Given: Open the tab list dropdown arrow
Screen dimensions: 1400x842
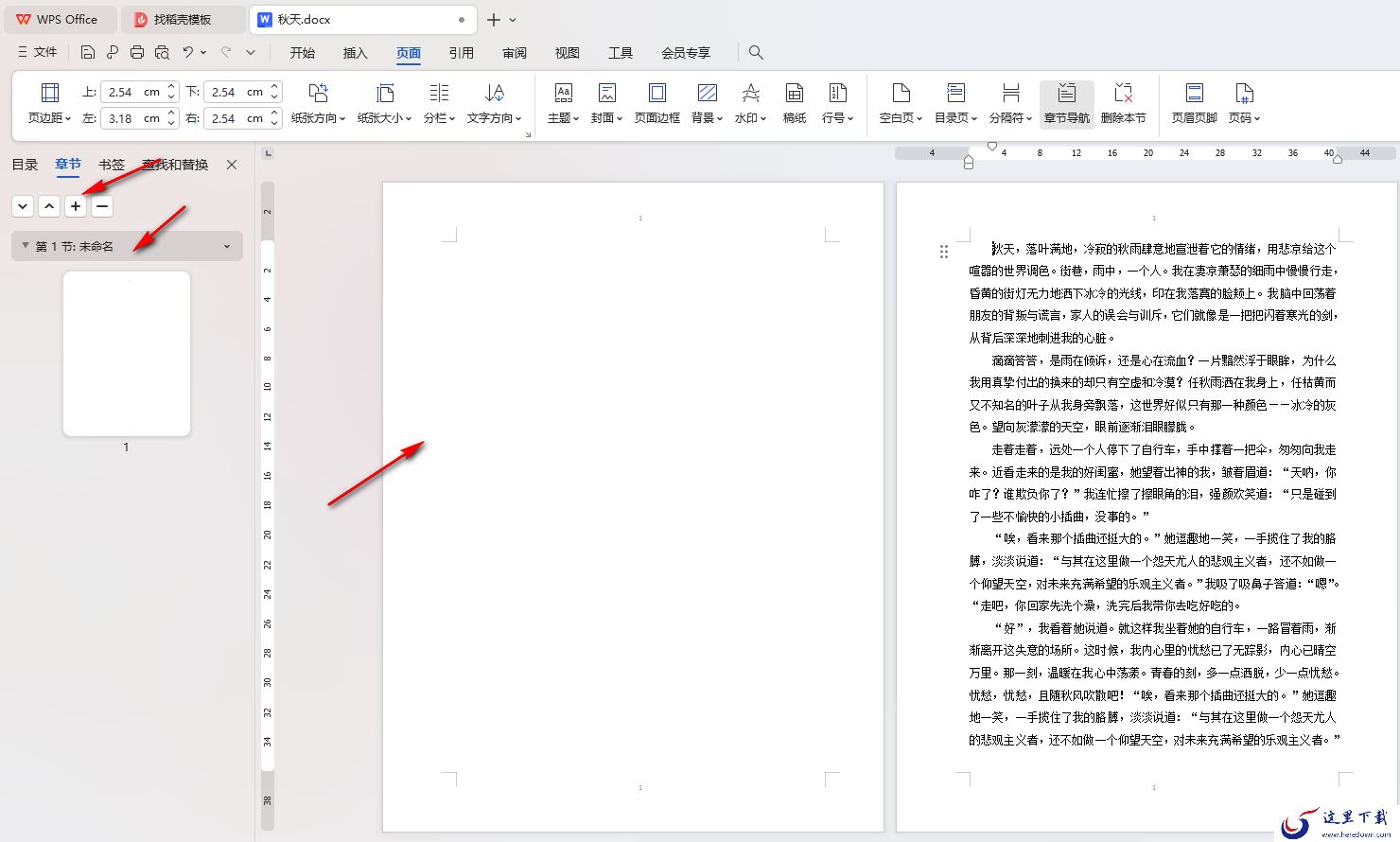Looking at the screenshot, I should click(514, 19).
